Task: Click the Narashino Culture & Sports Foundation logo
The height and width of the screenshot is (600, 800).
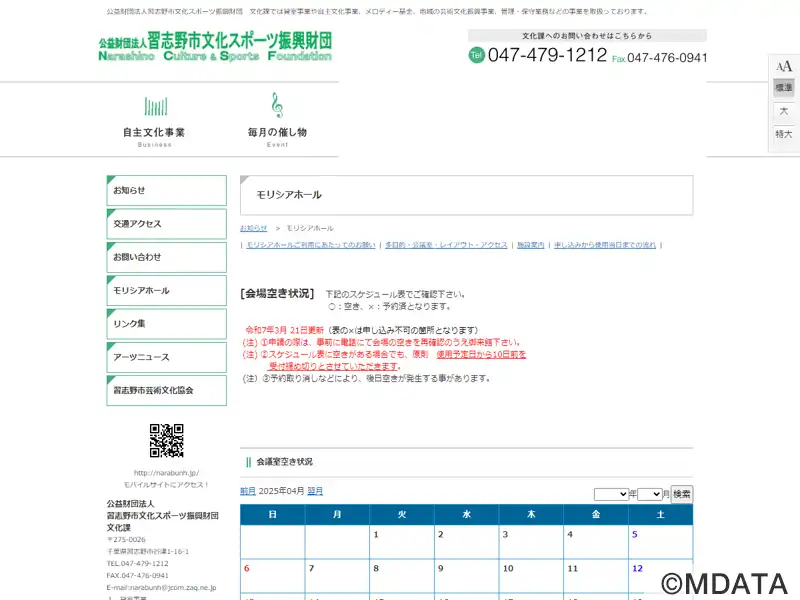Action: [215, 47]
